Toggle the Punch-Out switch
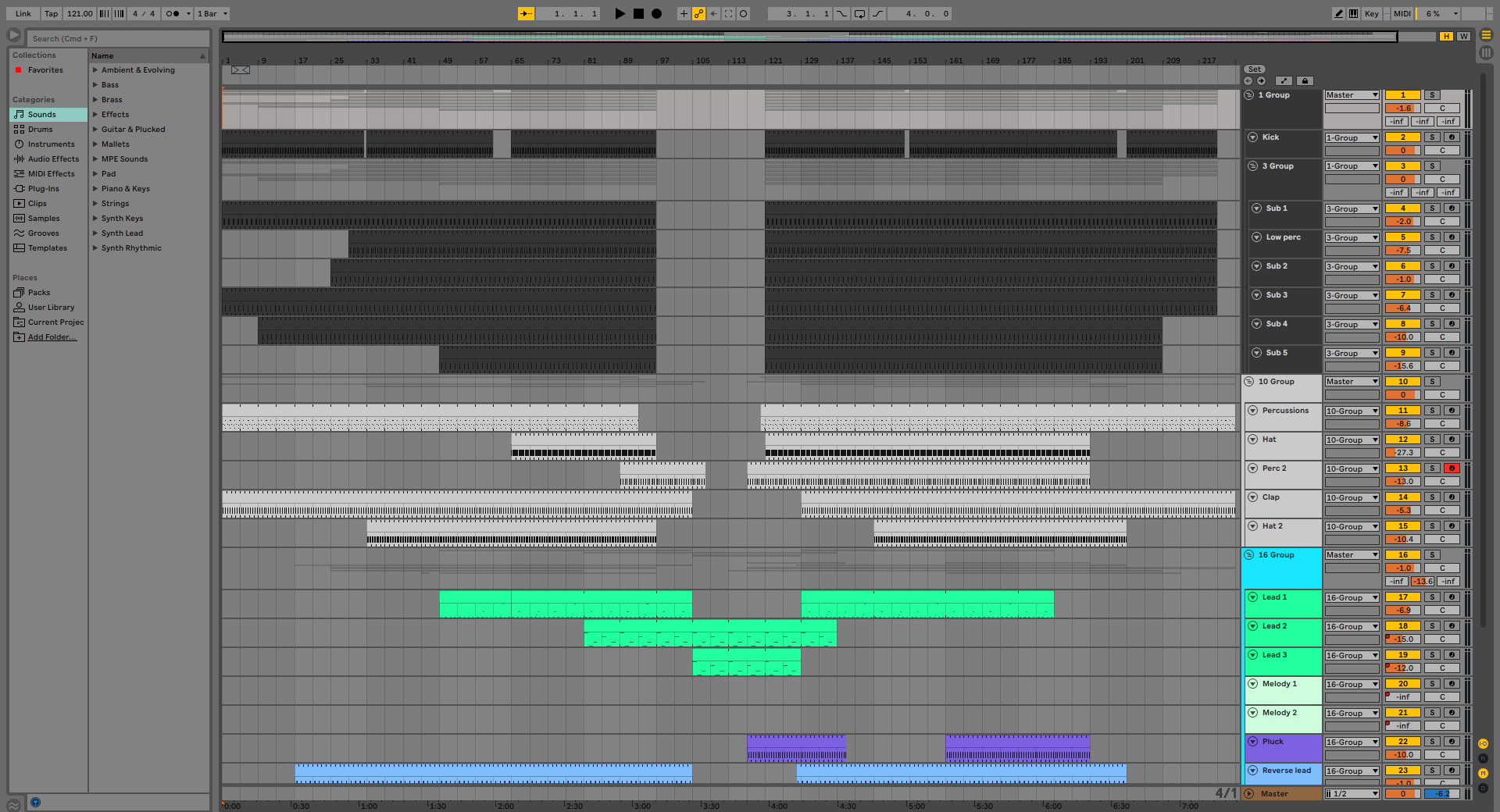The height and width of the screenshot is (812, 1500). (x=878, y=13)
